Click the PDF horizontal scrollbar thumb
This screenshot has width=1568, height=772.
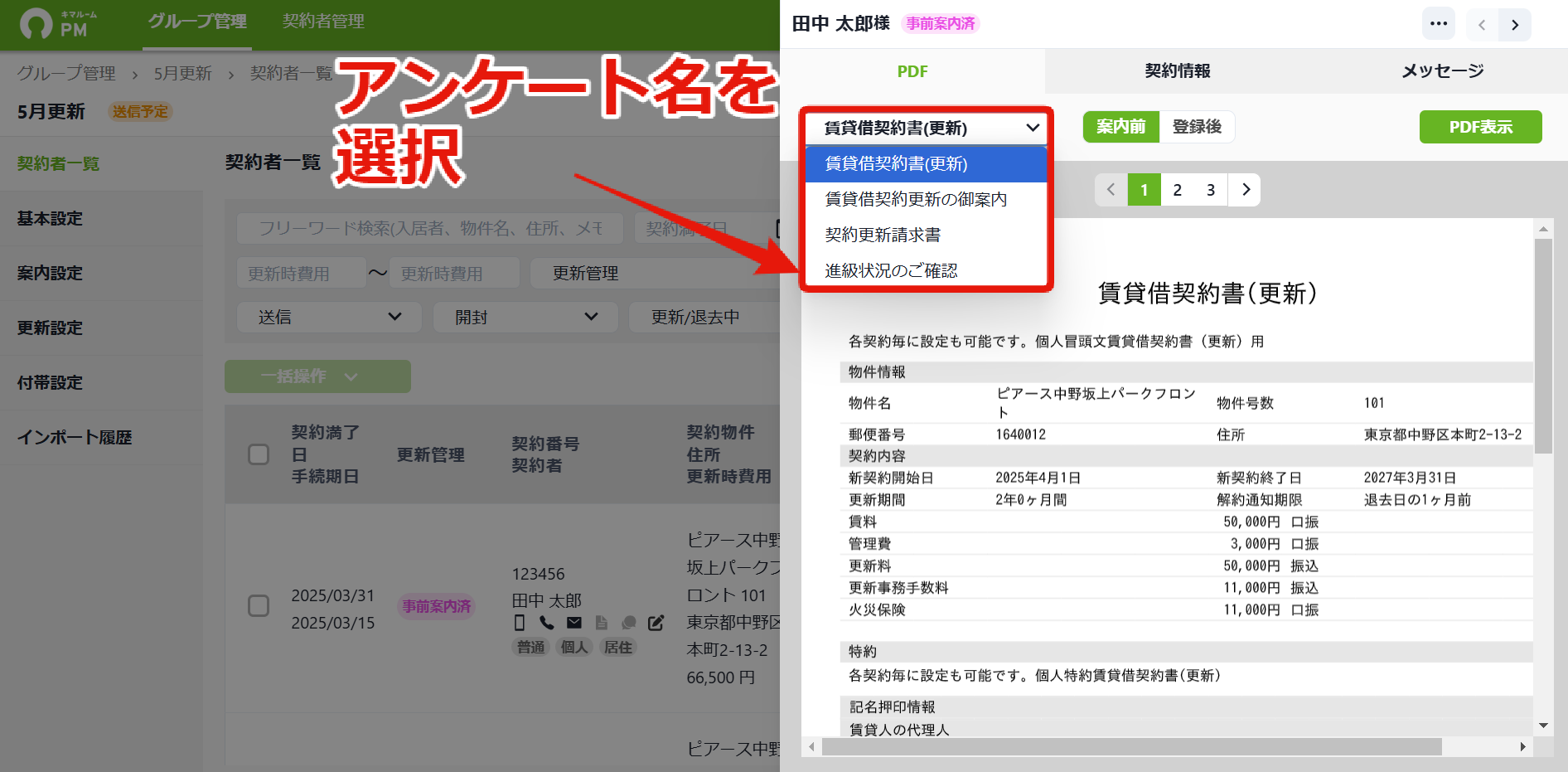coord(1132,747)
